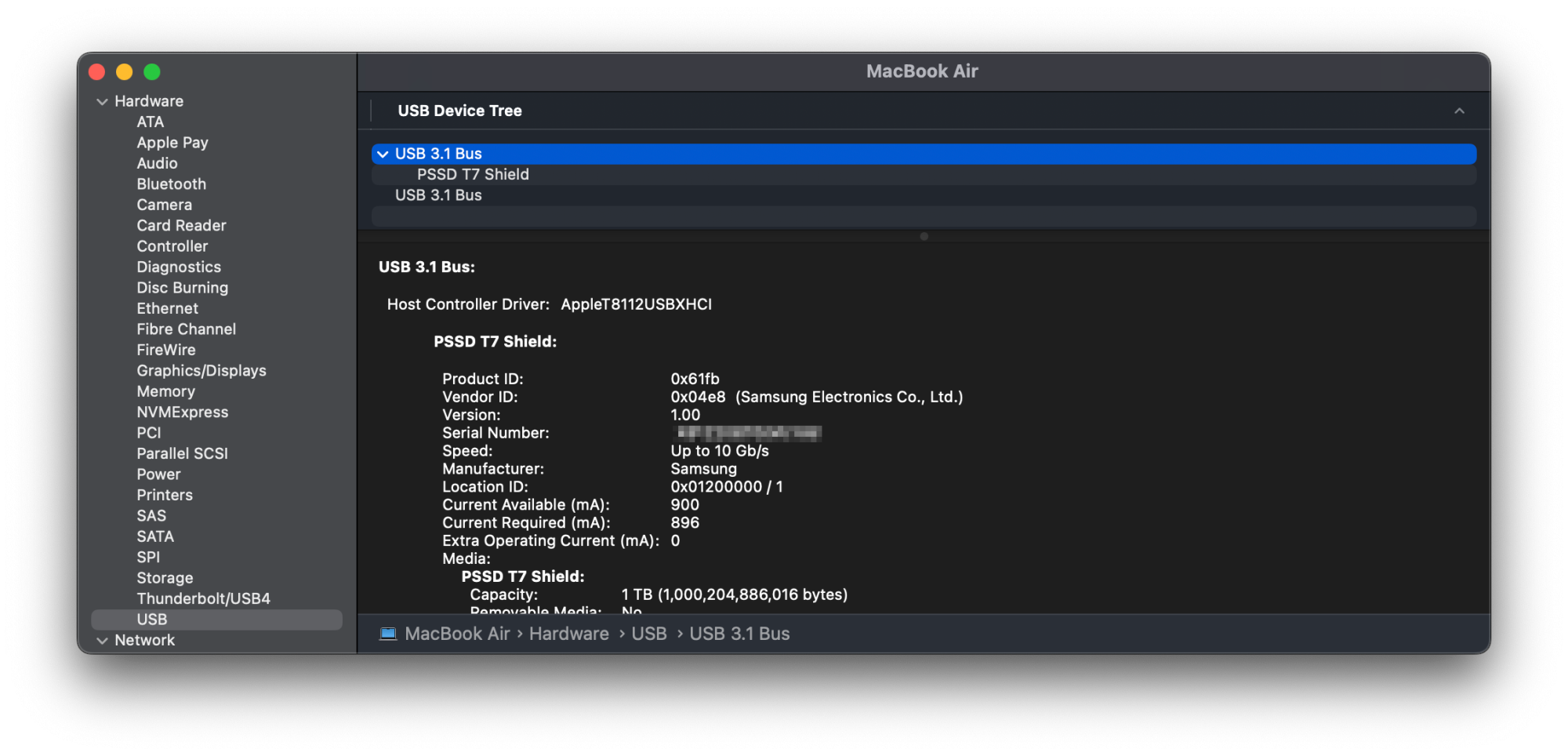Select Memory in the sidebar

pyautogui.click(x=166, y=391)
